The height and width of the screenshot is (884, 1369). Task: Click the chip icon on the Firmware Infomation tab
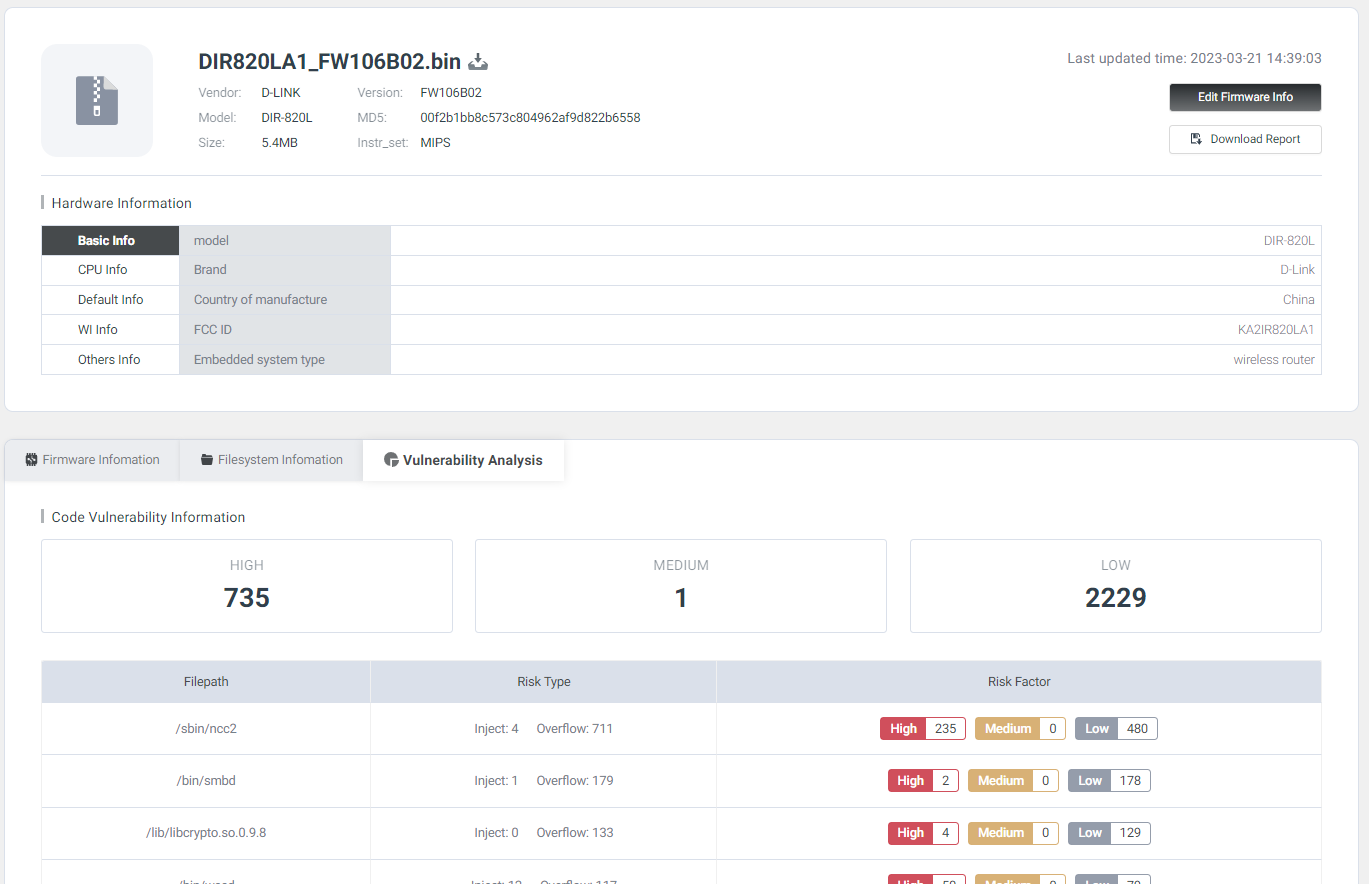click(x=31, y=460)
